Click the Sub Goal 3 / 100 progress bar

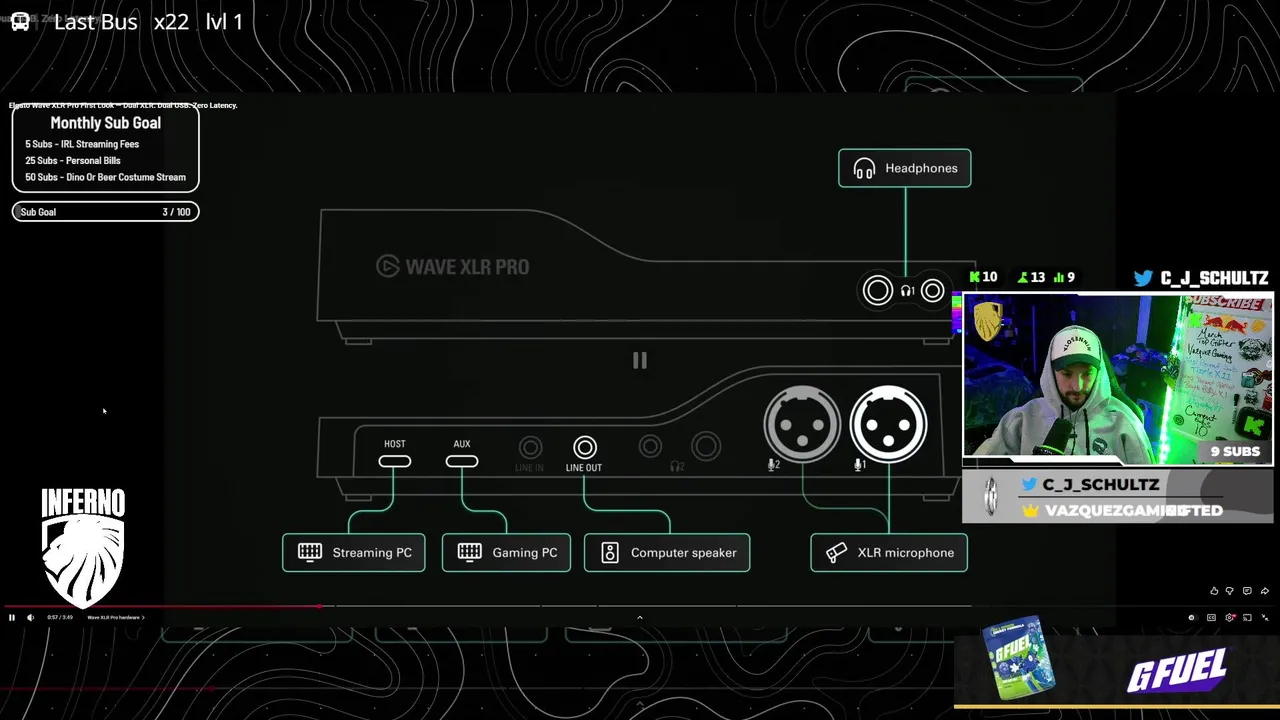click(106, 212)
